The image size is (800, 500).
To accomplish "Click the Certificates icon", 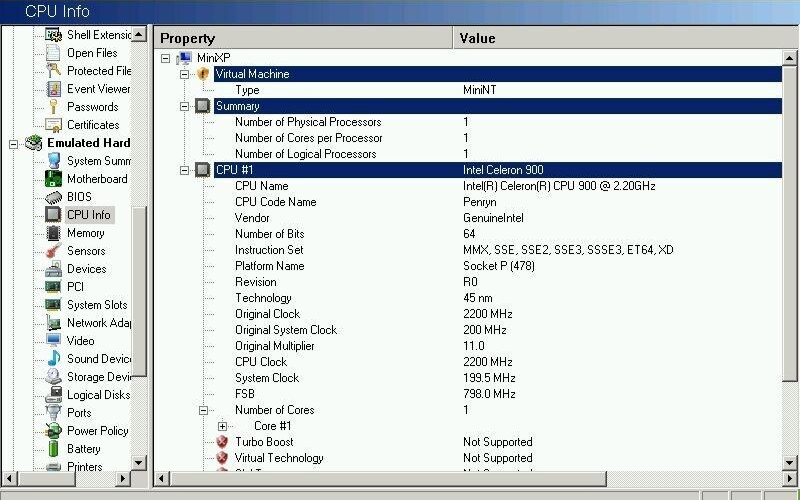I will 53,124.
